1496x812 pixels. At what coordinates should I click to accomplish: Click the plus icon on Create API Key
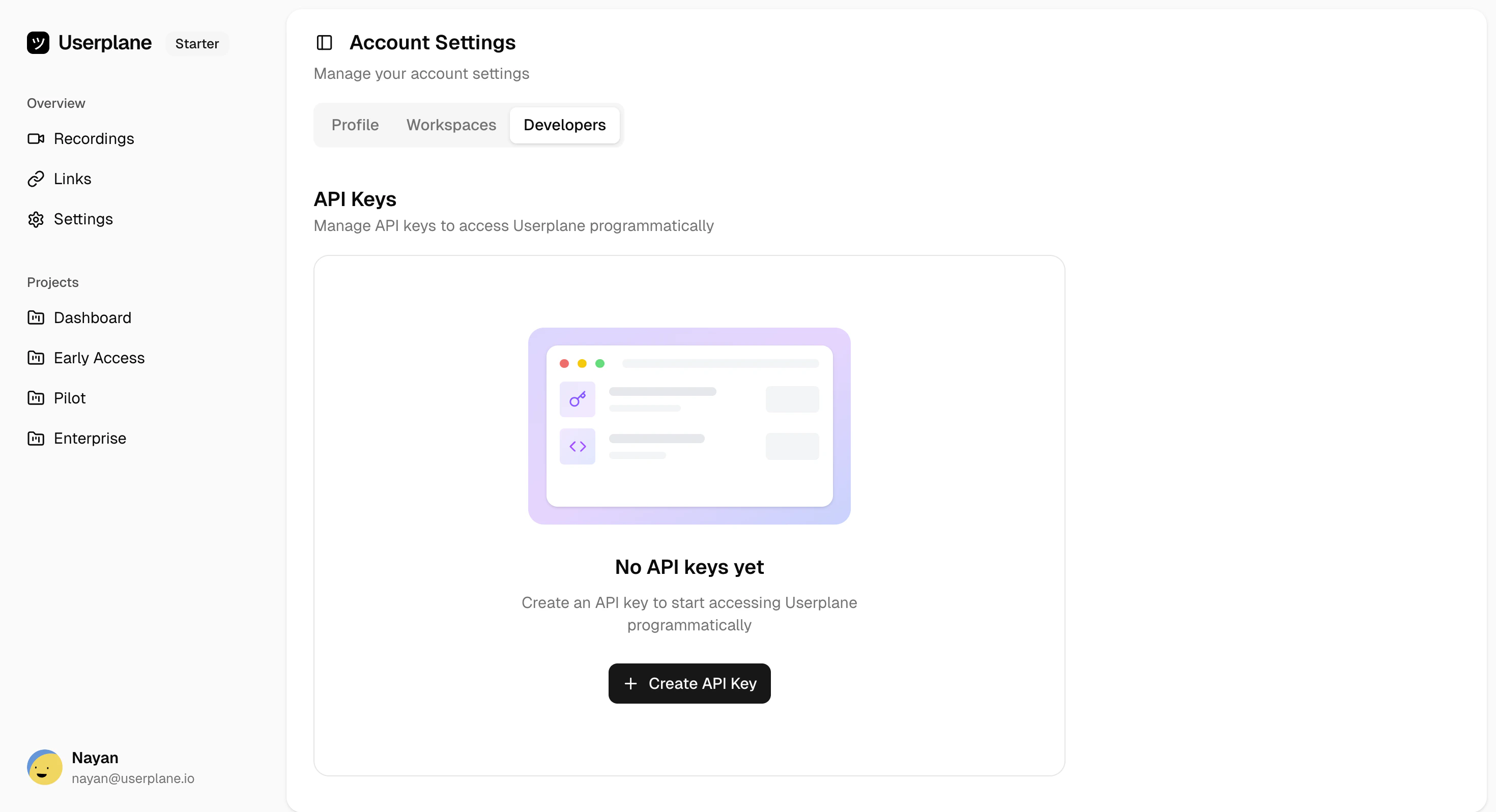630,684
